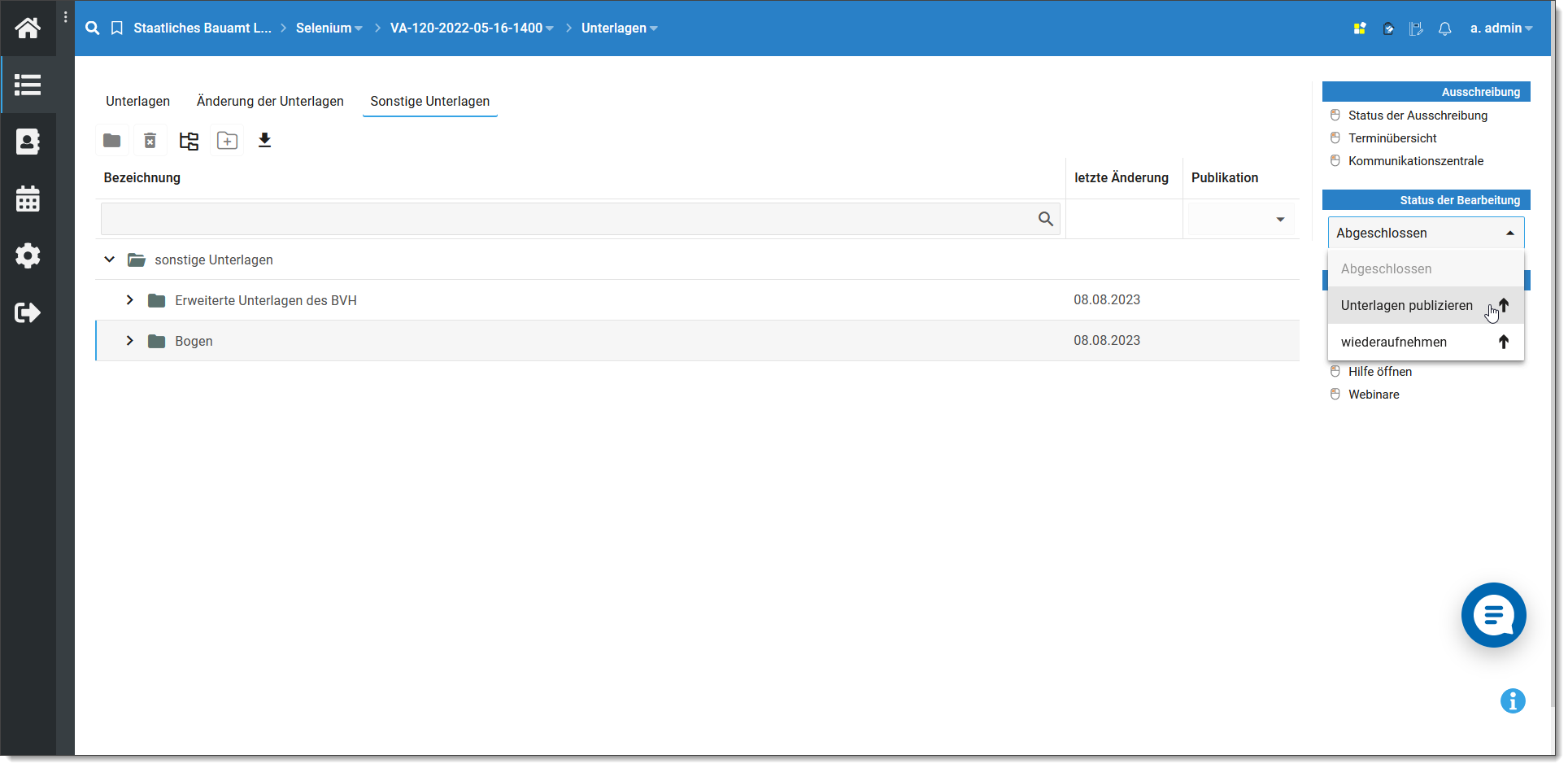Select Unterlagen publizieren from dropdown
Screen dimensions: 1568x768
point(1426,305)
